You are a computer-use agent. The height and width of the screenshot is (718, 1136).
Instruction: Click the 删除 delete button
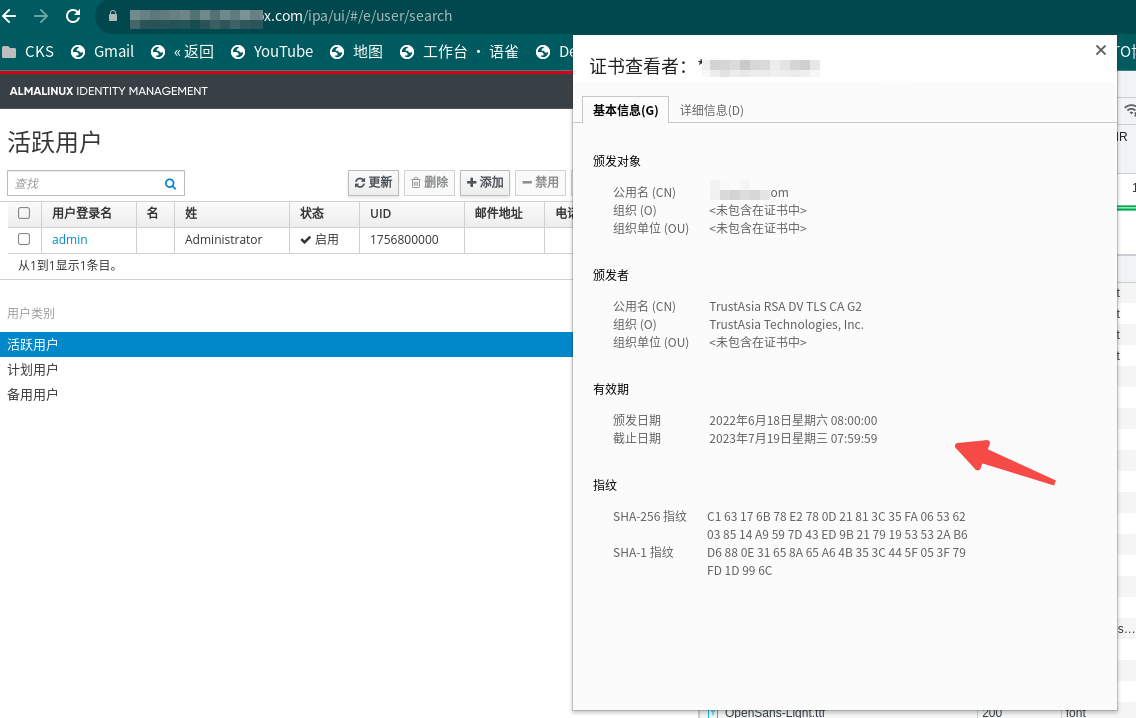430,183
